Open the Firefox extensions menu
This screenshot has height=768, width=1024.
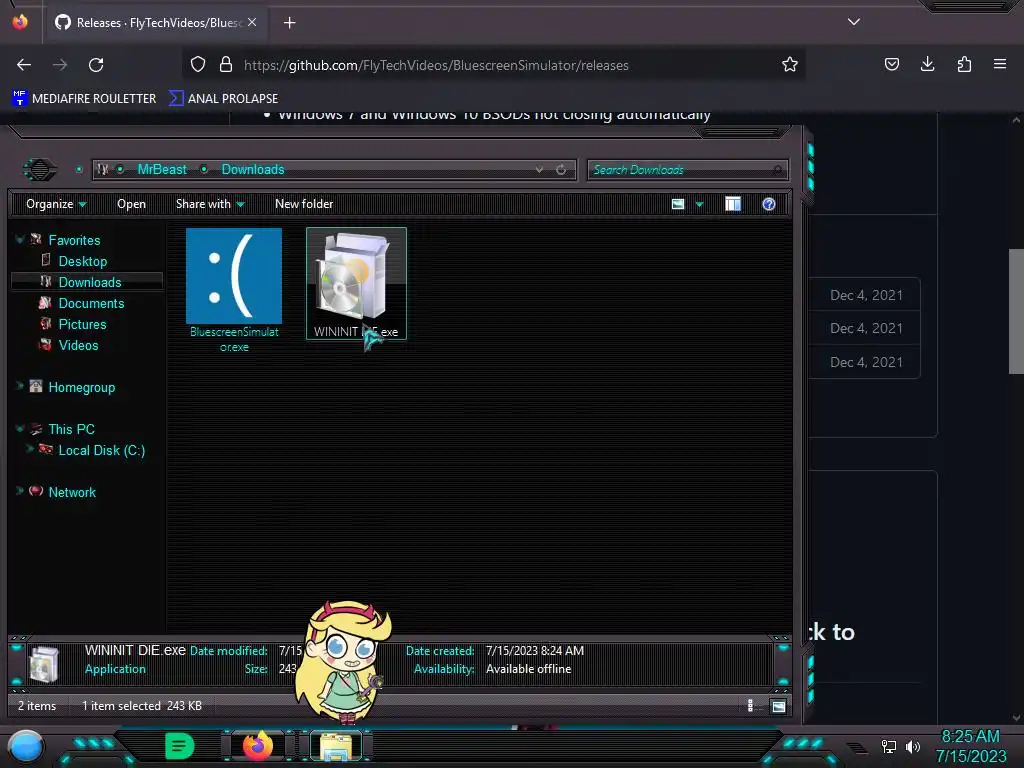tap(964, 64)
